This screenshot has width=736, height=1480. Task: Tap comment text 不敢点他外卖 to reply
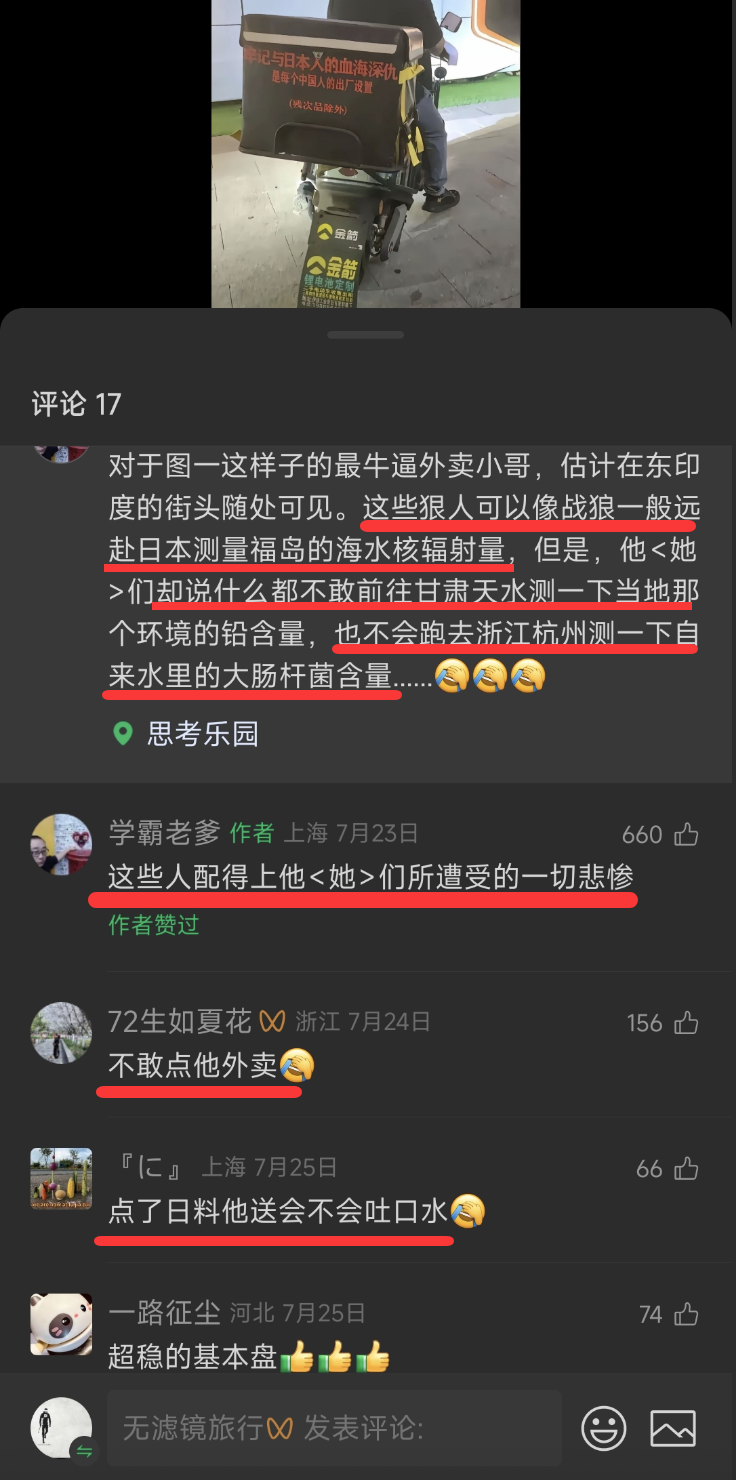[x=193, y=1066]
